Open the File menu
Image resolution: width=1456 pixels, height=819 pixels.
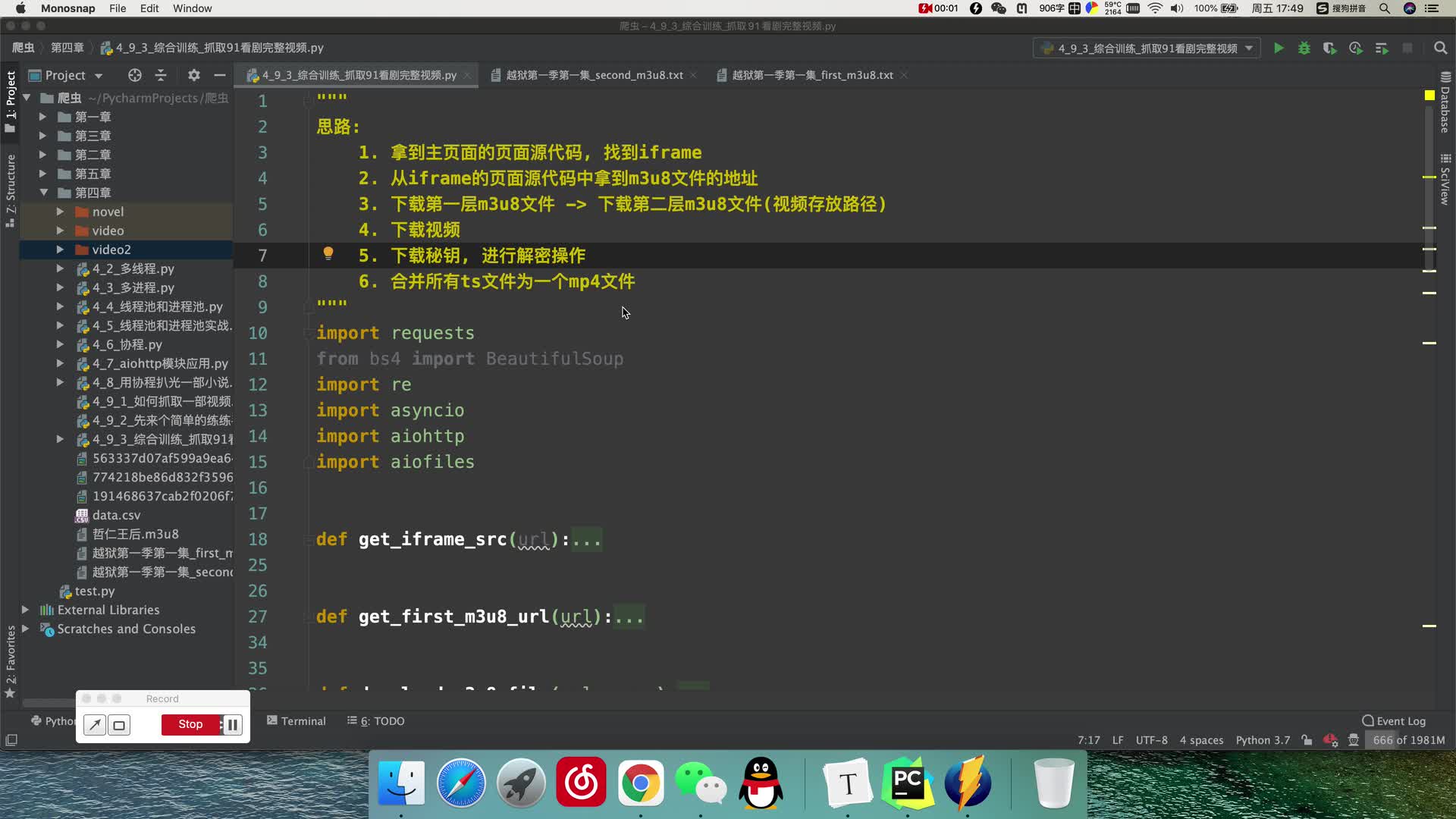click(118, 8)
